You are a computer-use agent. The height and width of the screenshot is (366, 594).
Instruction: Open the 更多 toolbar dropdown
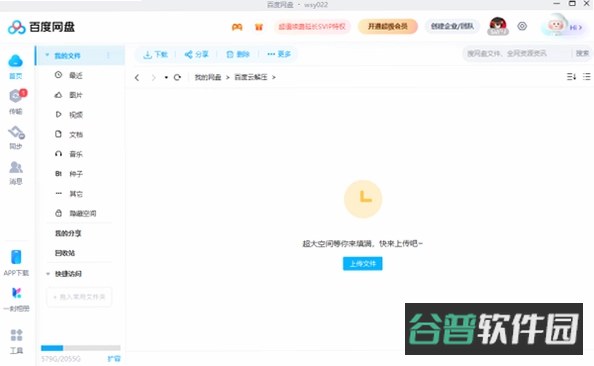279,54
